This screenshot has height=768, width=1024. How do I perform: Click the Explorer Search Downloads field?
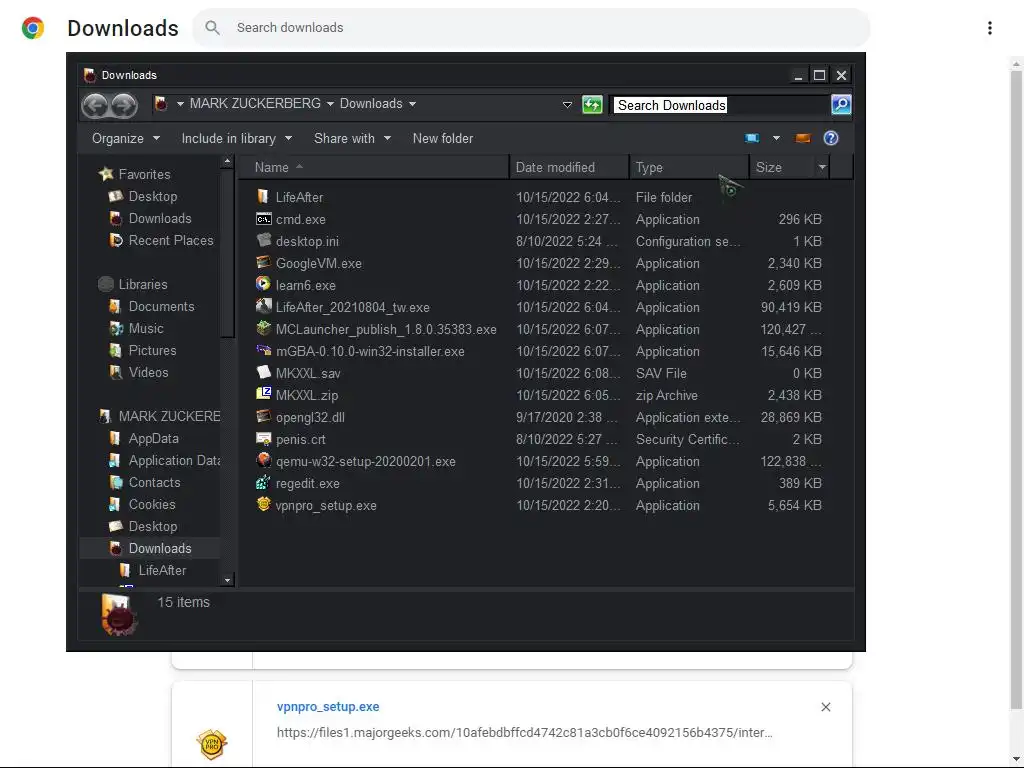(x=721, y=105)
